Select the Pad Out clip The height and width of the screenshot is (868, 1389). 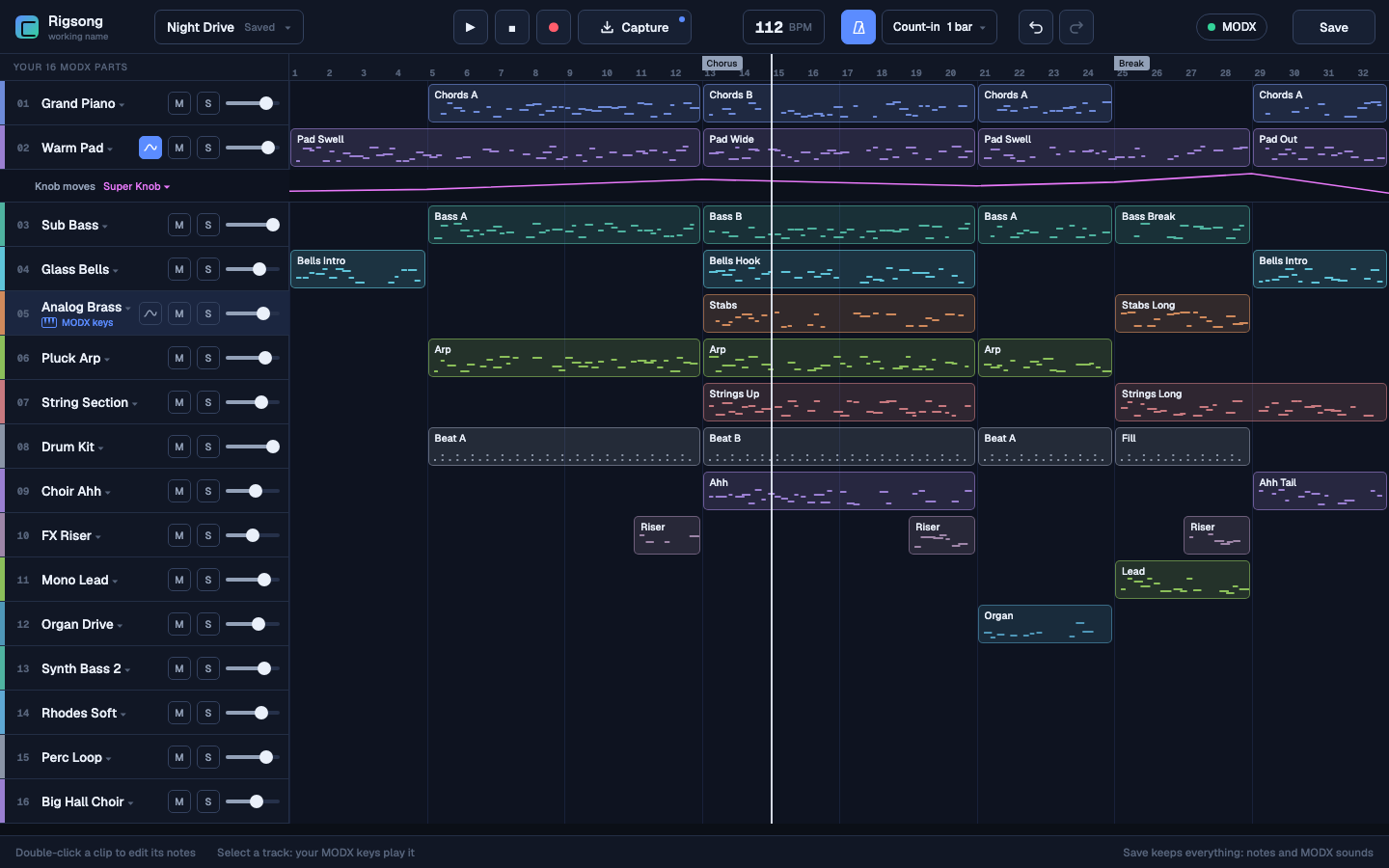[1320, 148]
